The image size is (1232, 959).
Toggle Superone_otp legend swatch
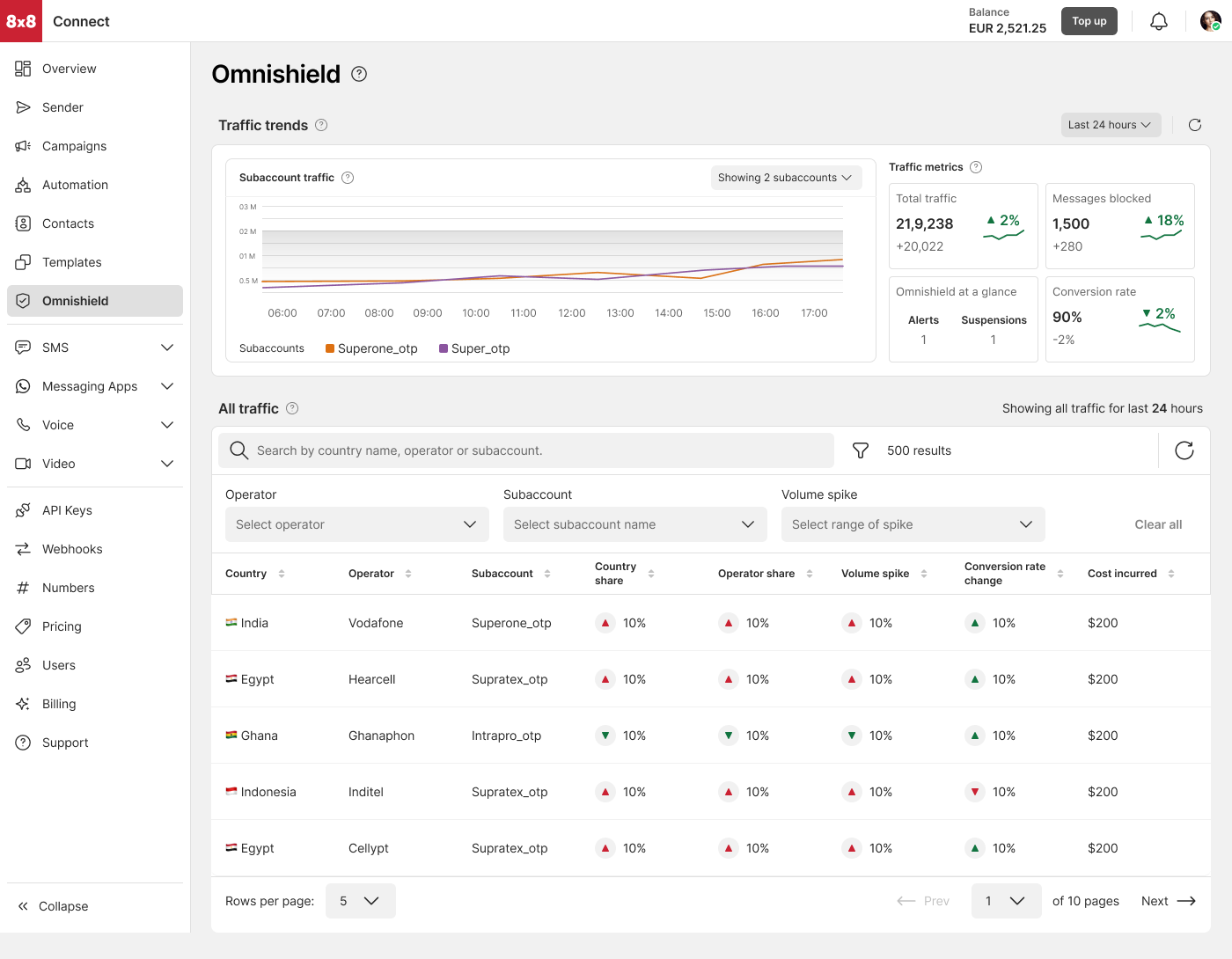point(330,348)
